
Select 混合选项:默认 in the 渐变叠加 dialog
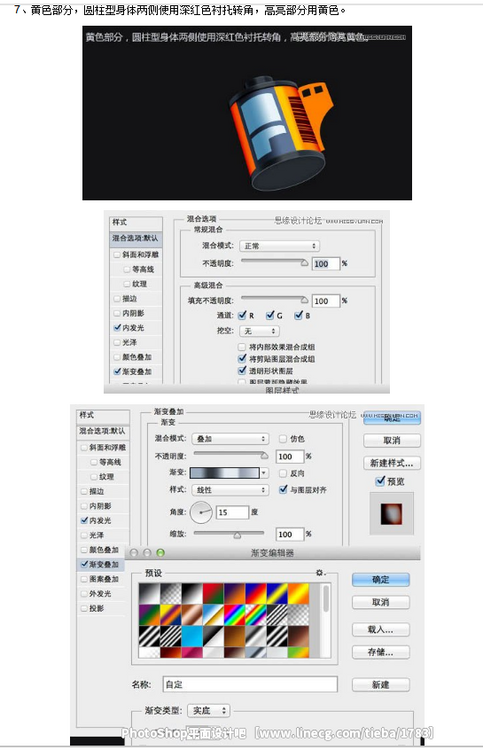(102, 431)
